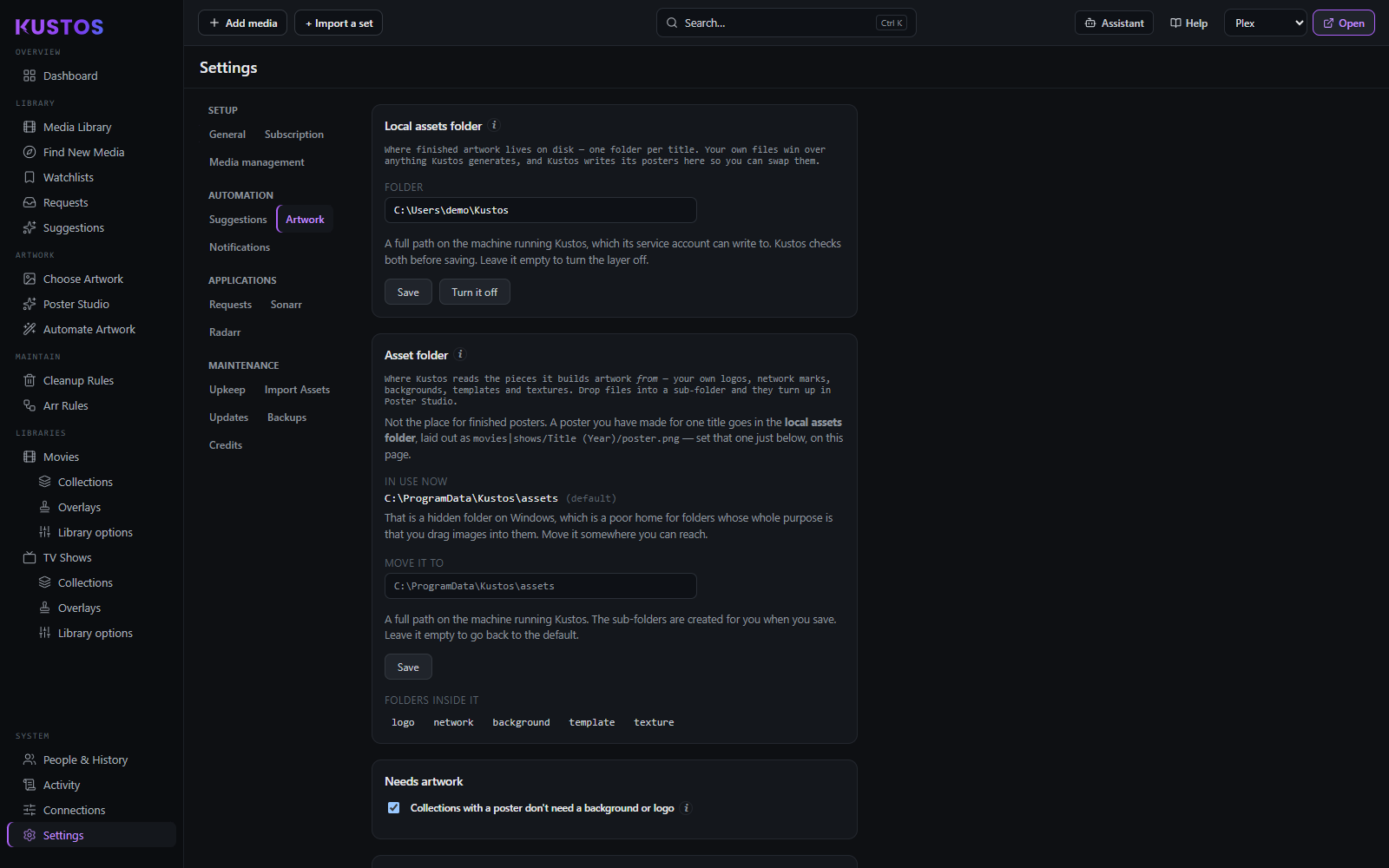Click the TV Shows Collections stack icon
This screenshot has height=868, width=1389.
tap(44, 582)
